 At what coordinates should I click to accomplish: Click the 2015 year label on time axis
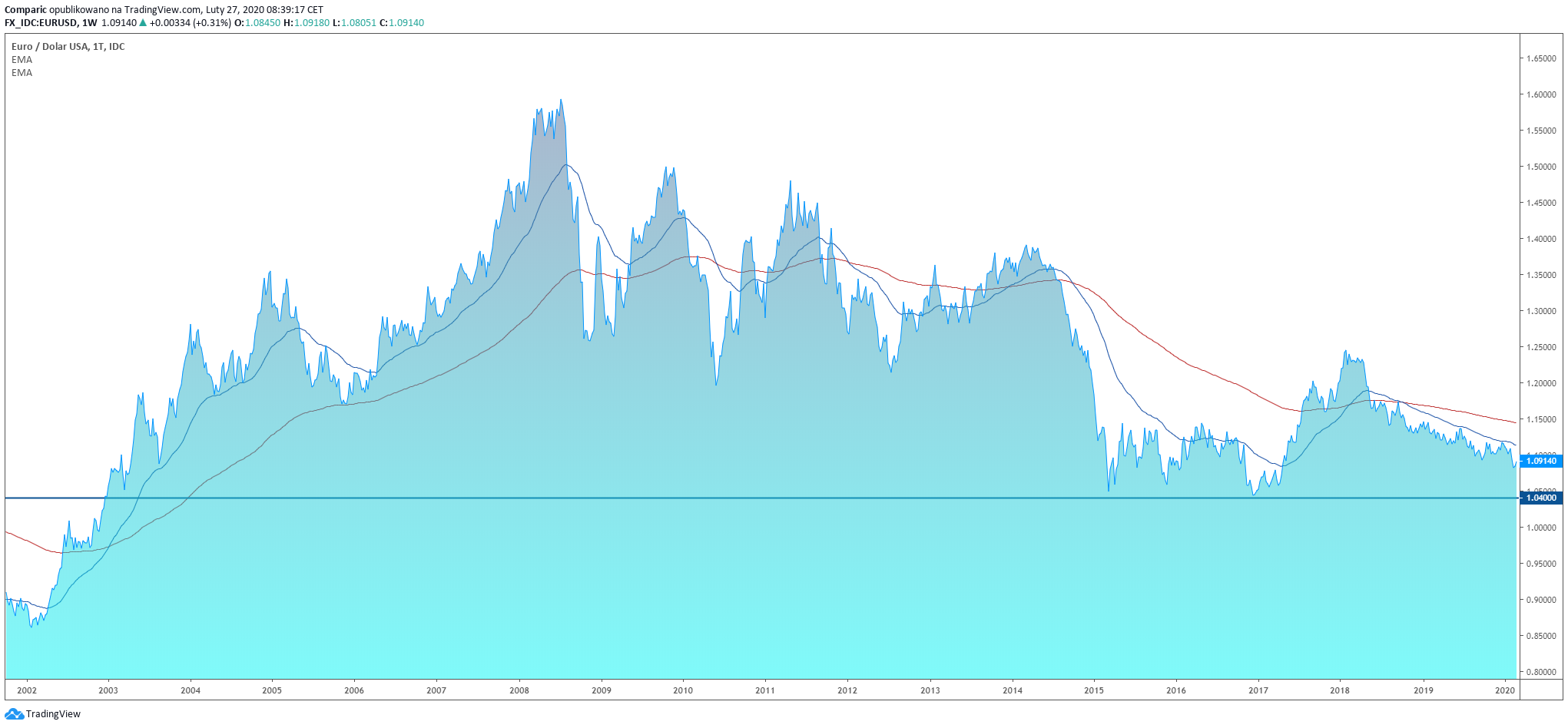pos(1094,690)
